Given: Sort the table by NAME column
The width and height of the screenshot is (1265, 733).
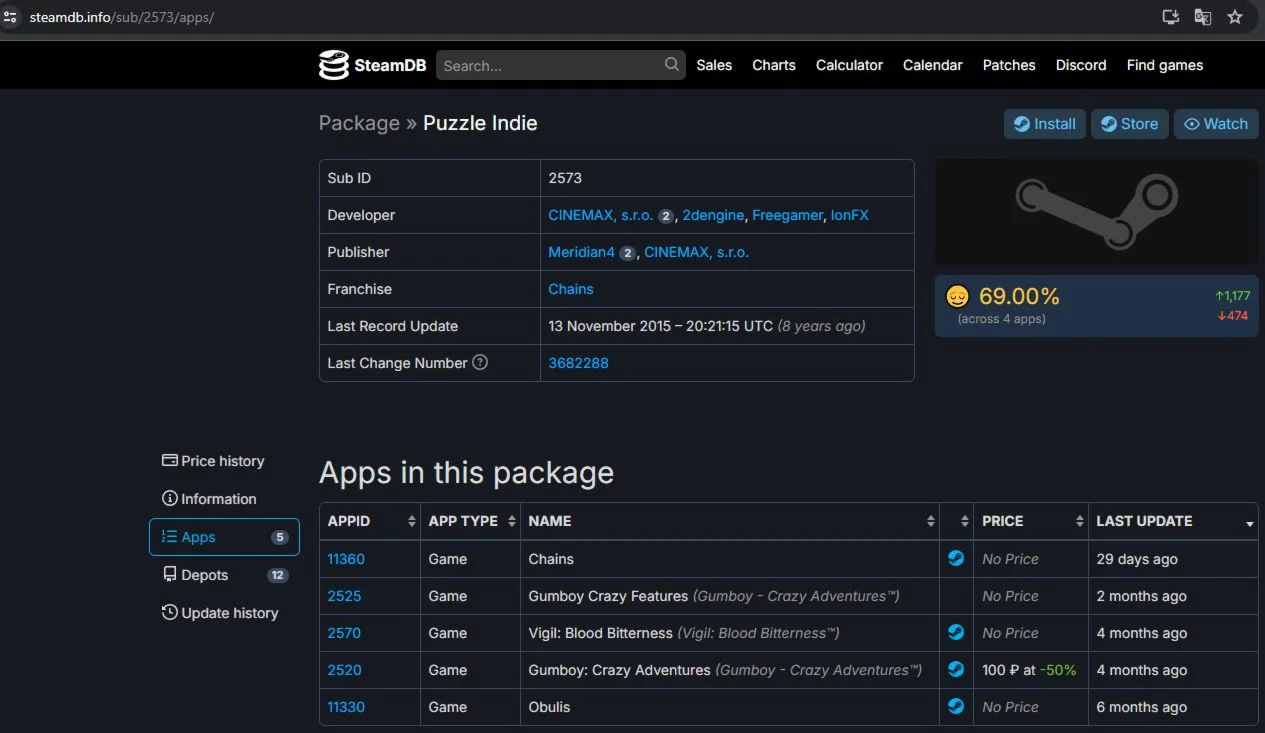Looking at the screenshot, I should (730, 521).
